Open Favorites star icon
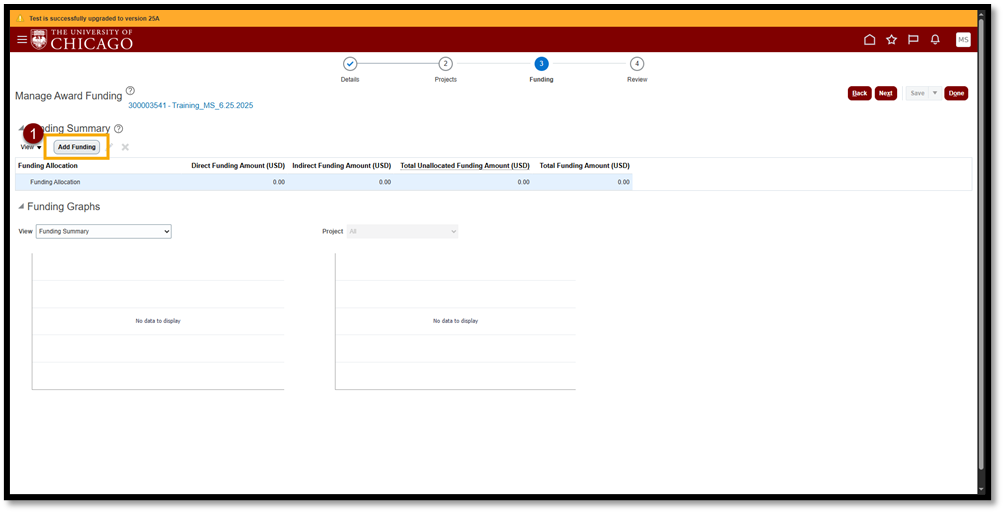Image resolution: width=1004 pixels, height=513 pixels. (x=891, y=40)
